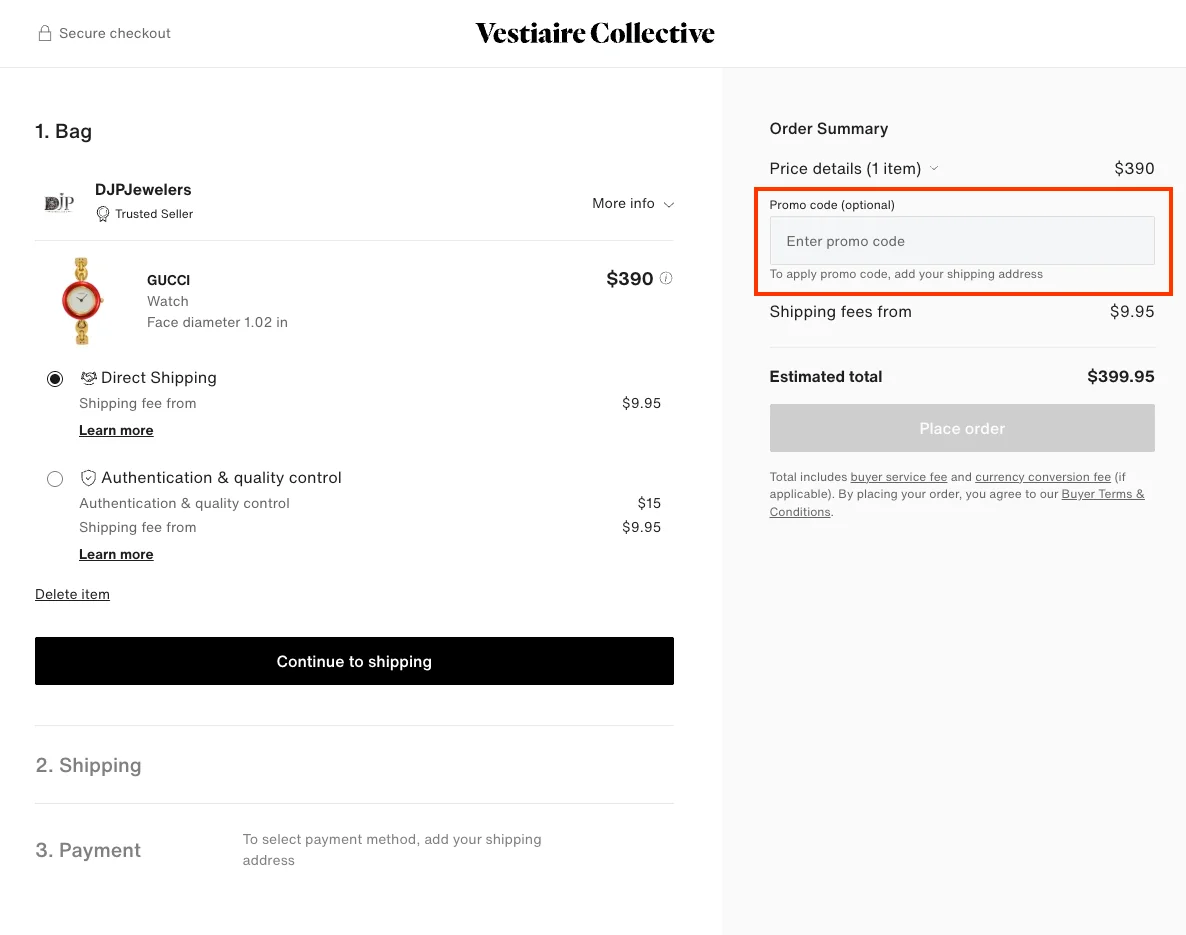Screen dimensions: 1186x935
Task: Click the DJPJewelers seller avatar
Action: pyautogui.click(x=58, y=202)
